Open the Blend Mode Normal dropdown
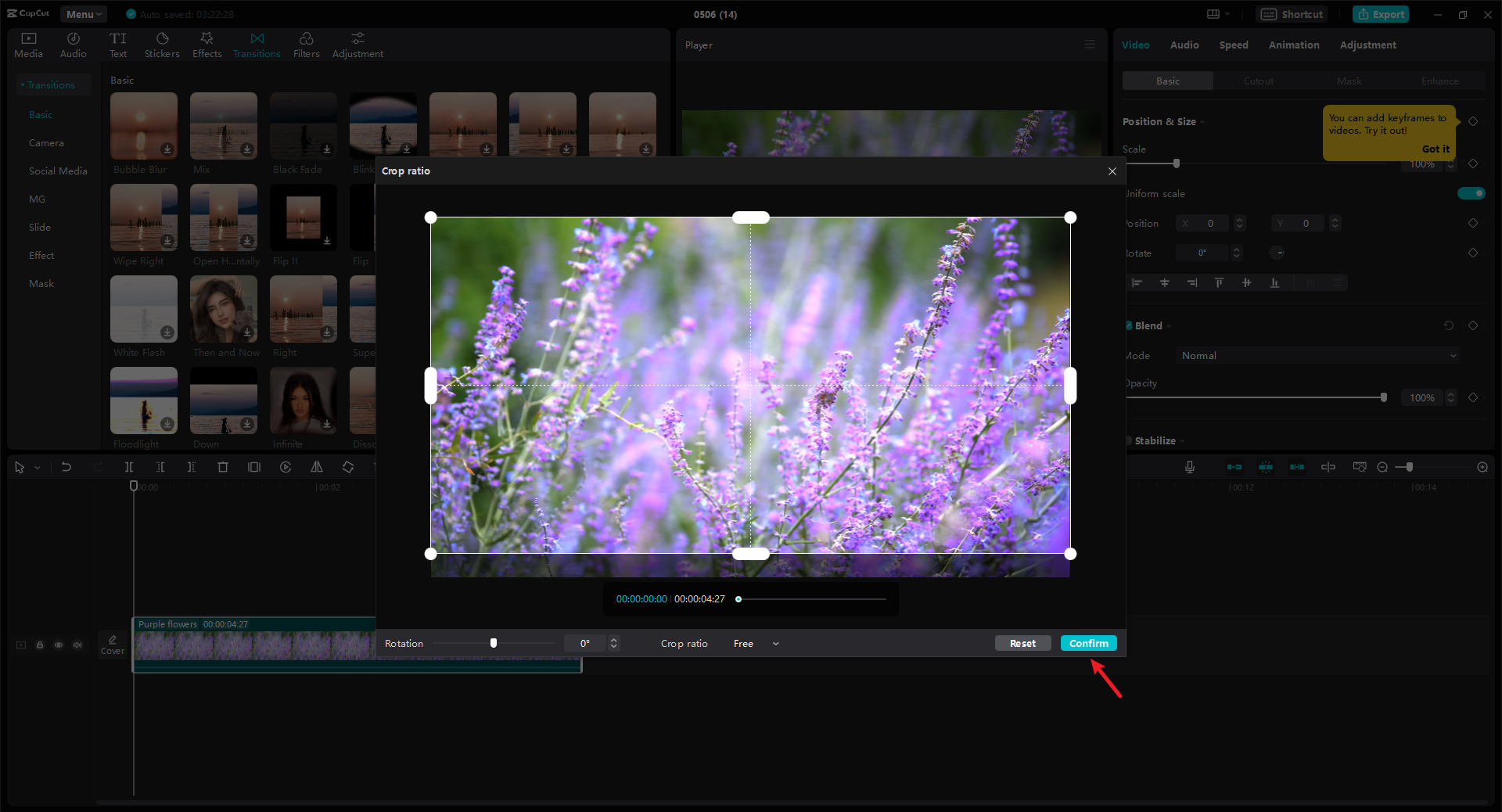 tap(1317, 355)
